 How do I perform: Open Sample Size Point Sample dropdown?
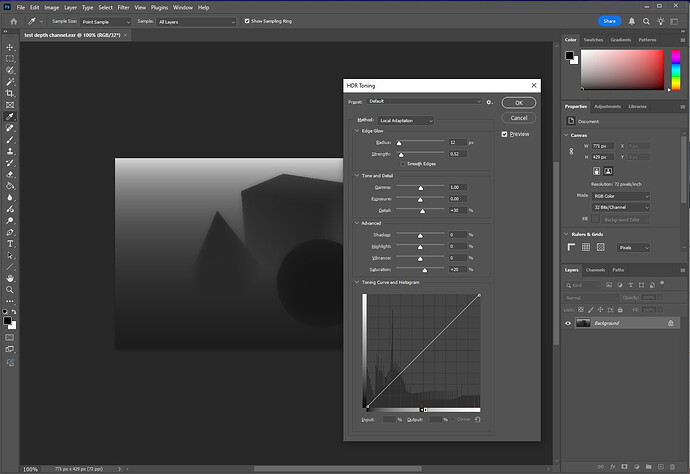[x=106, y=22]
